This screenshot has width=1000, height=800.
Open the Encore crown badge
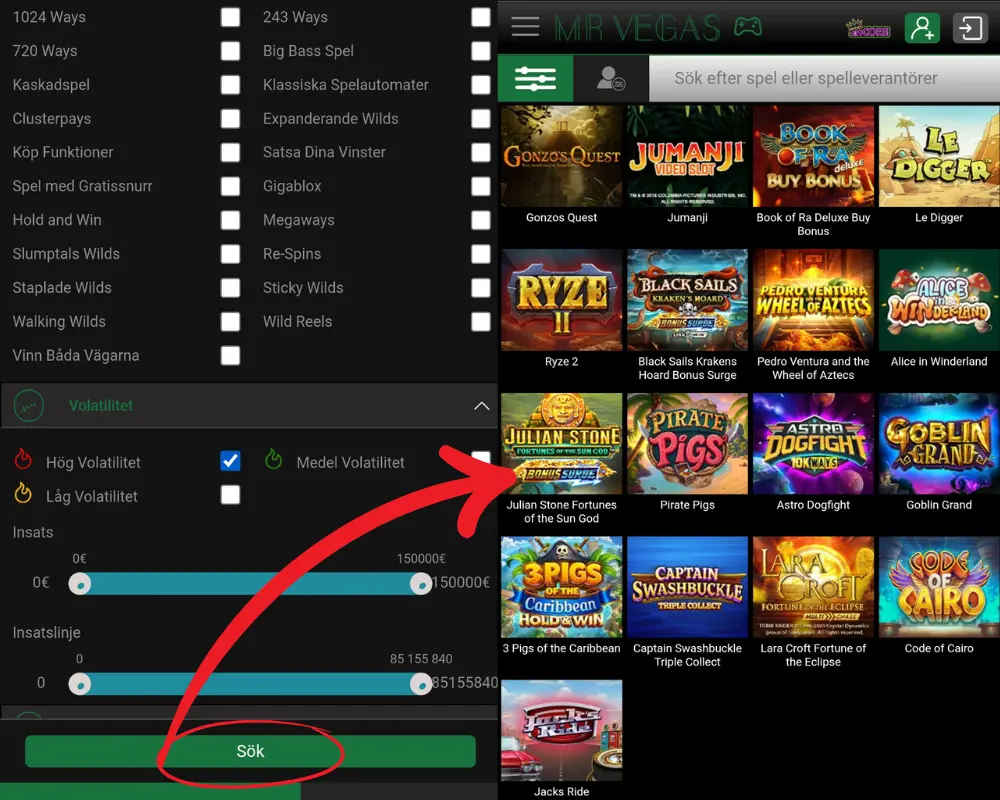[868, 28]
